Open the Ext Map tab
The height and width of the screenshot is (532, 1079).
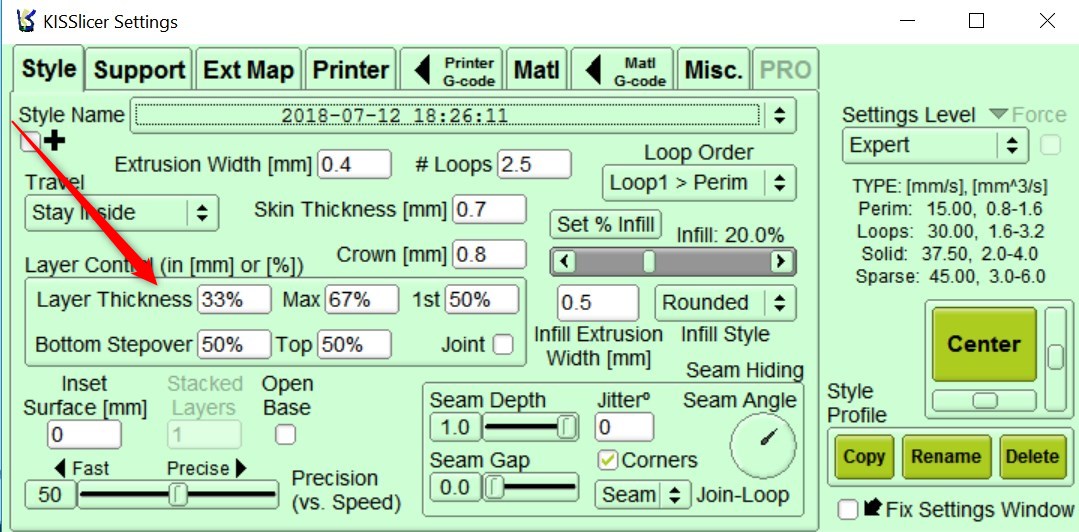click(x=248, y=70)
